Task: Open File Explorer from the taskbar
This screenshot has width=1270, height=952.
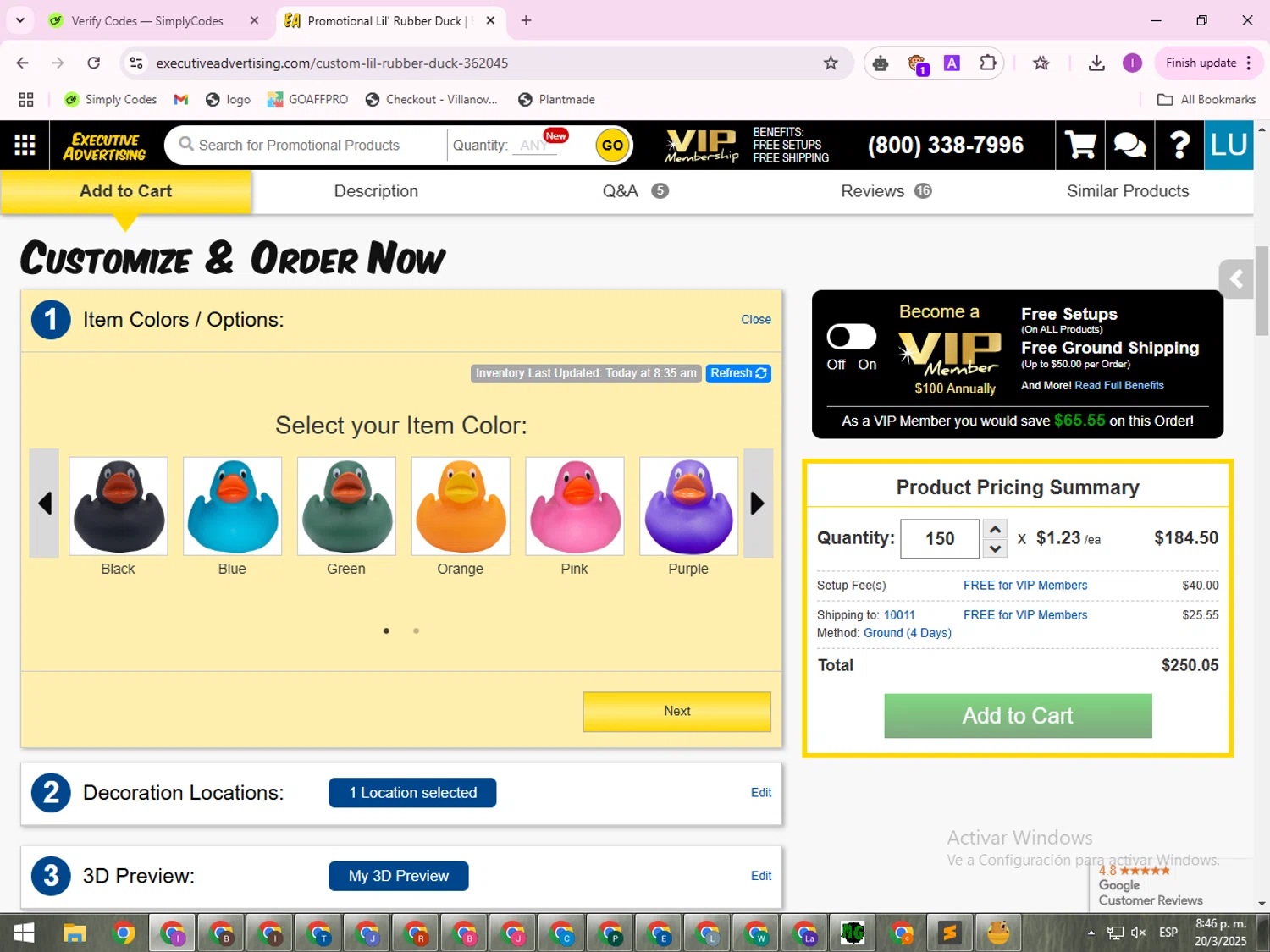Action: pyautogui.click(x=75, y=933)
